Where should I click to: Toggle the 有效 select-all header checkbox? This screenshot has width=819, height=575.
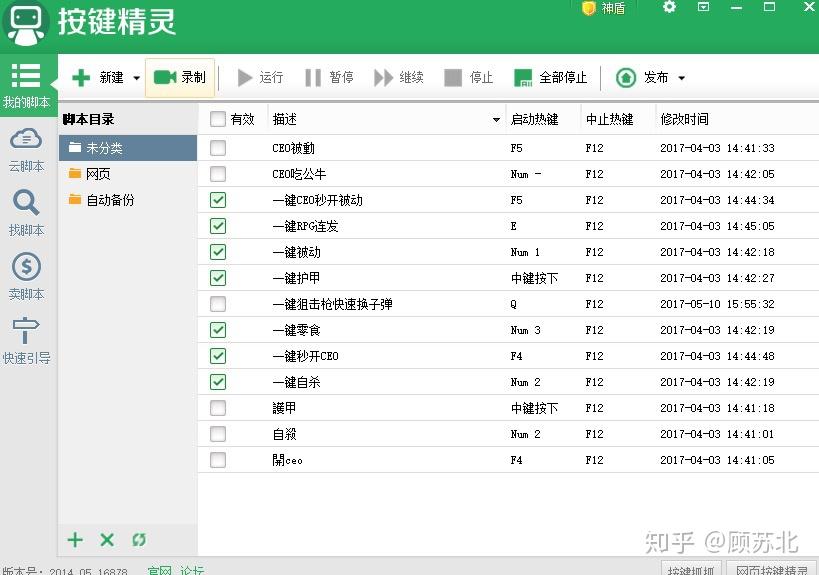pos(218,119)
